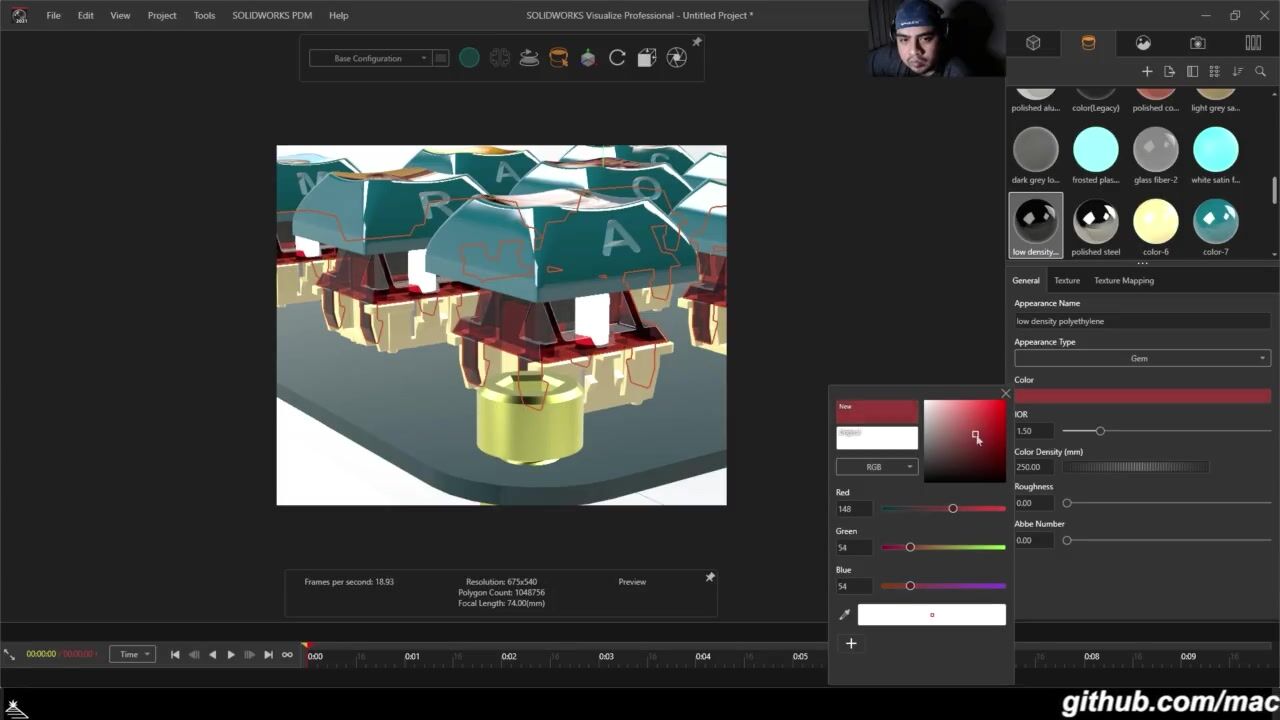
Task: Switch to the Cameras tab icon
Action: pos(1198,43)
